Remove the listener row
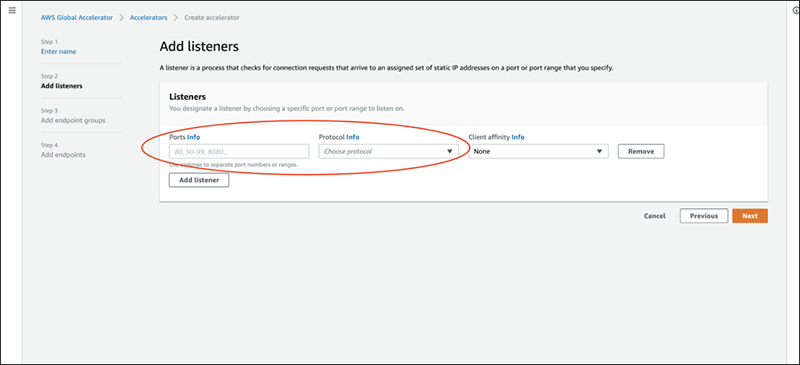 tap(641, 152)
